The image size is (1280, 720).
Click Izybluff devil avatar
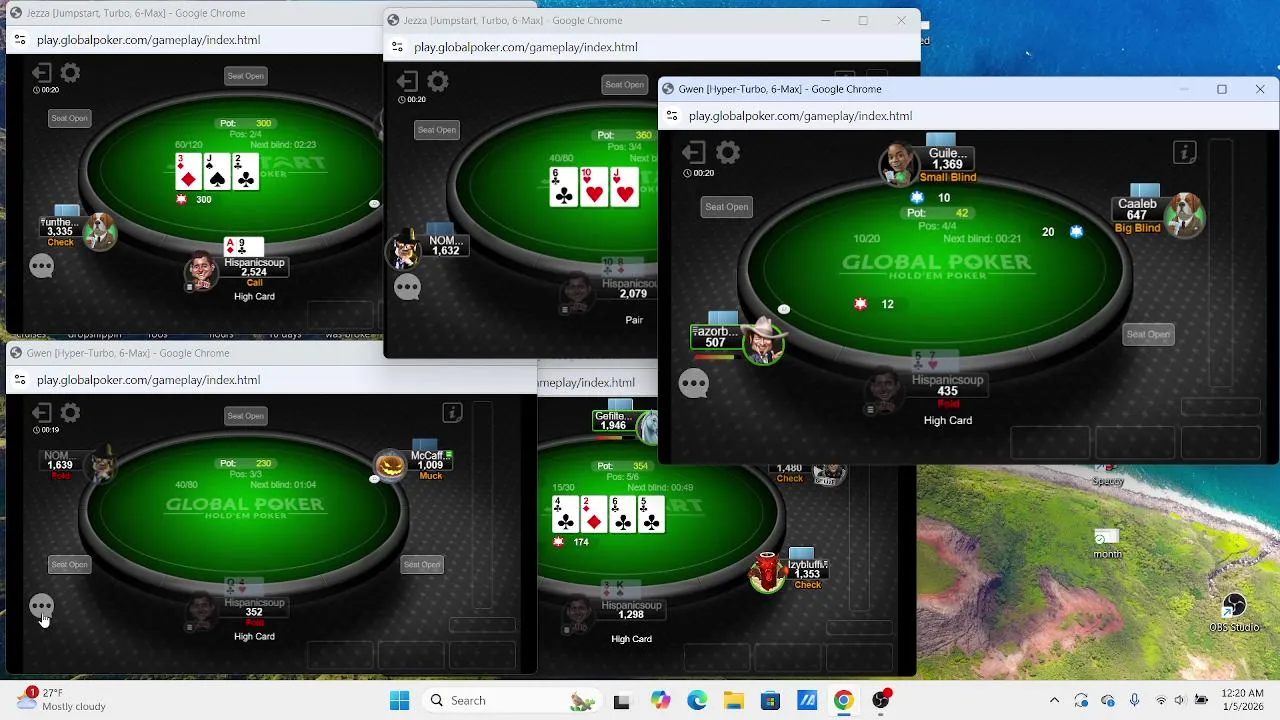point(767,572)
